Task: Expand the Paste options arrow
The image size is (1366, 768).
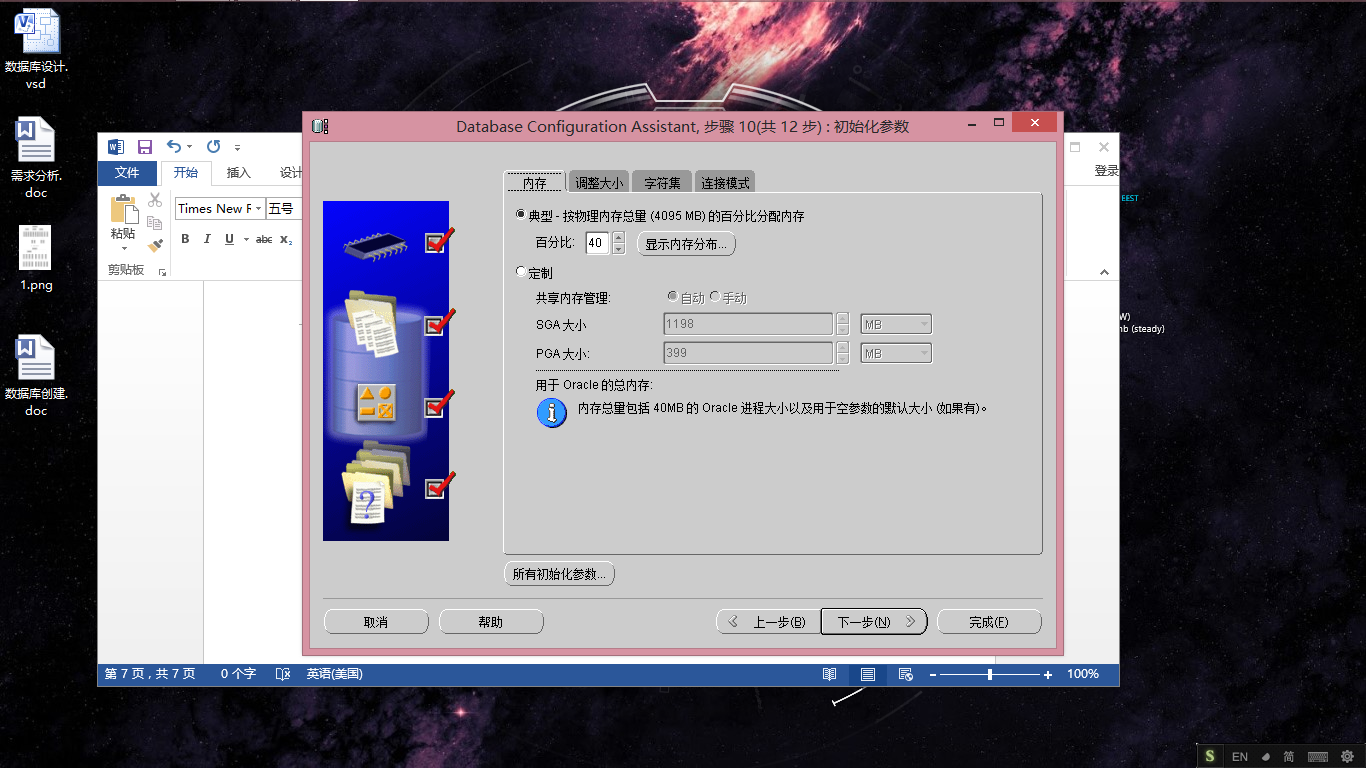Action: tap(124, 248)
